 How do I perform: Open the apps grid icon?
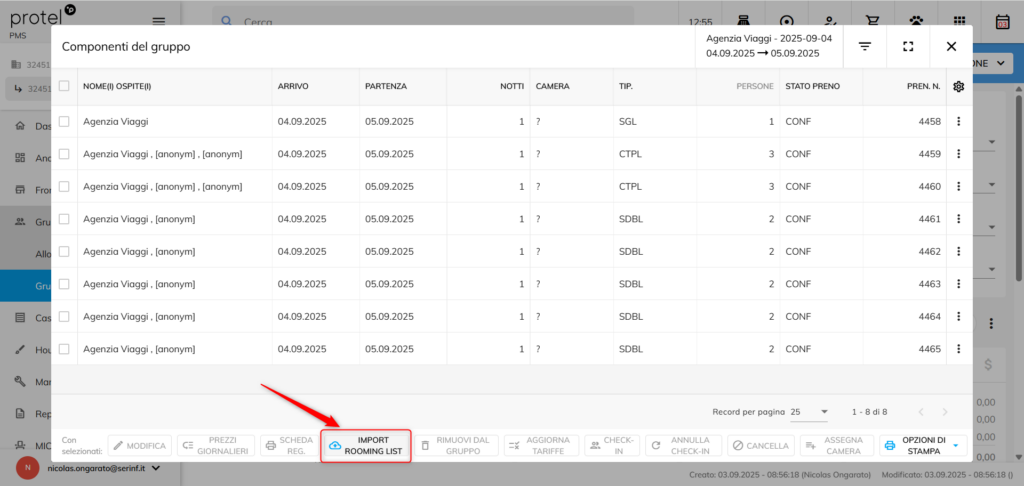[x=959, y=21]
